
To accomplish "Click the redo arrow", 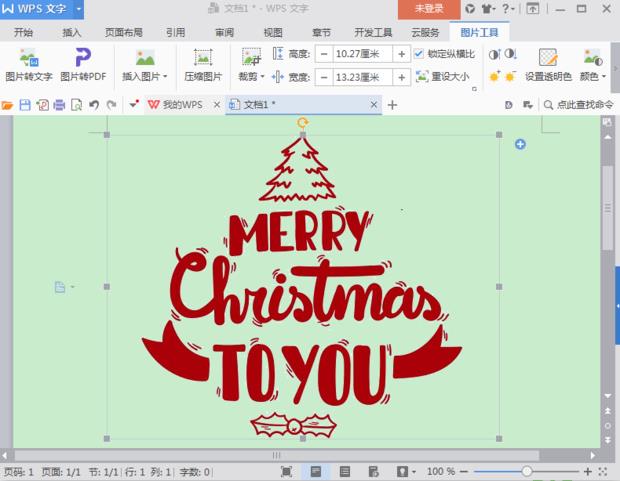I will tap(112, 105).
